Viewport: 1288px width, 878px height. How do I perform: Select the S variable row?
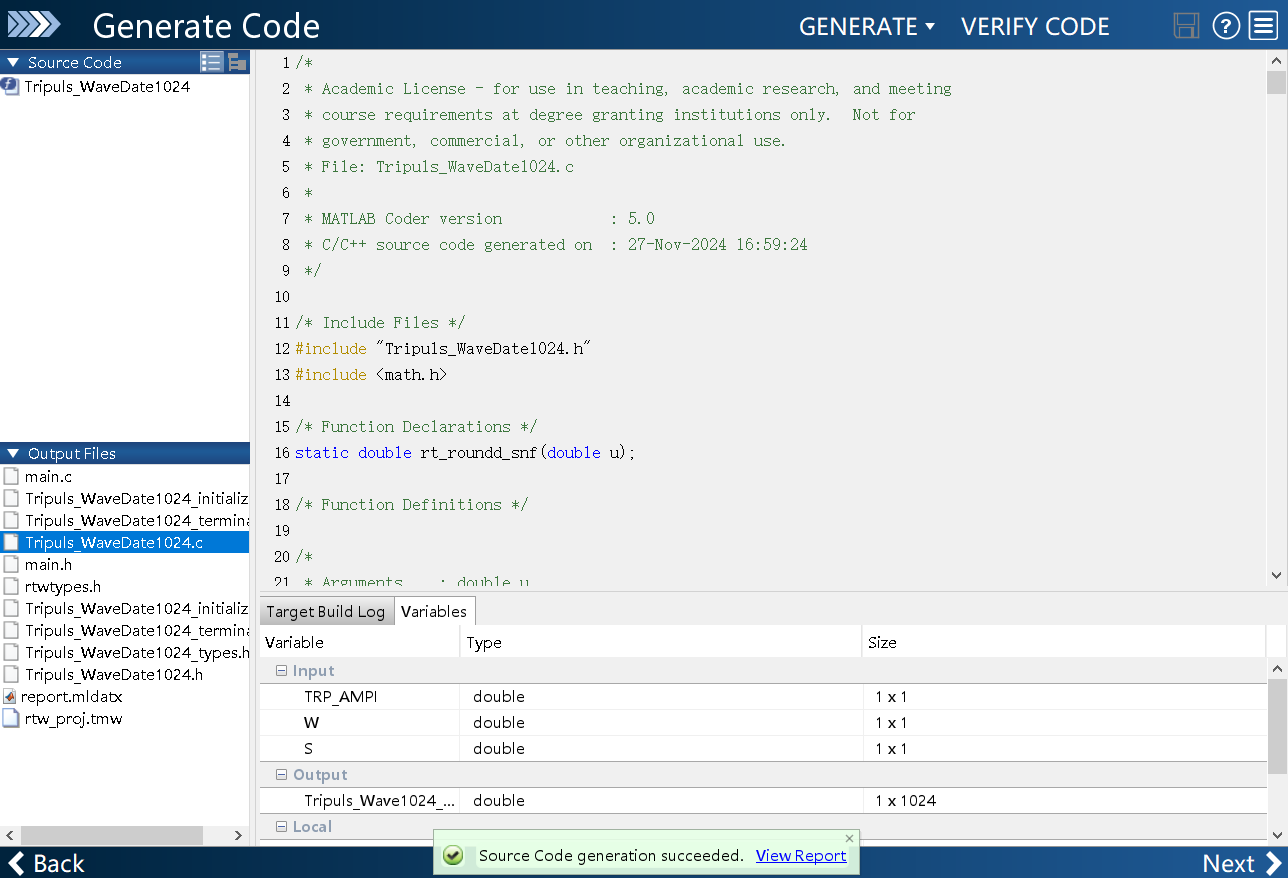(763, 749)
